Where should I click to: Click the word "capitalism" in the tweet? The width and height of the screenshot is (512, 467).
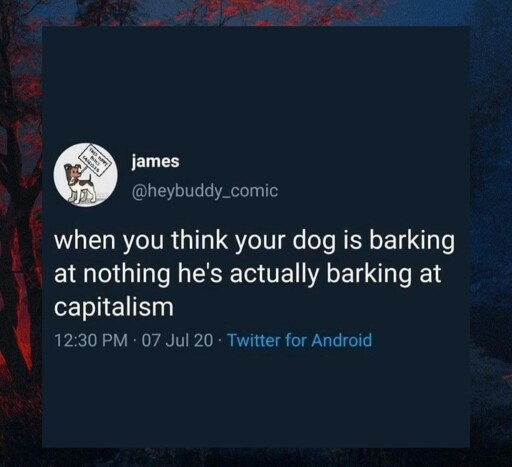[x=114, y=307]
